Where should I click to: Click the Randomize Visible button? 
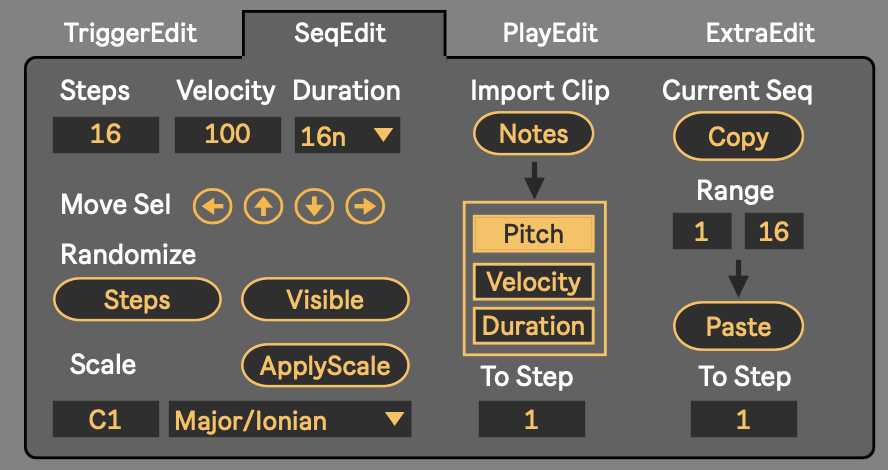[325, 300]
